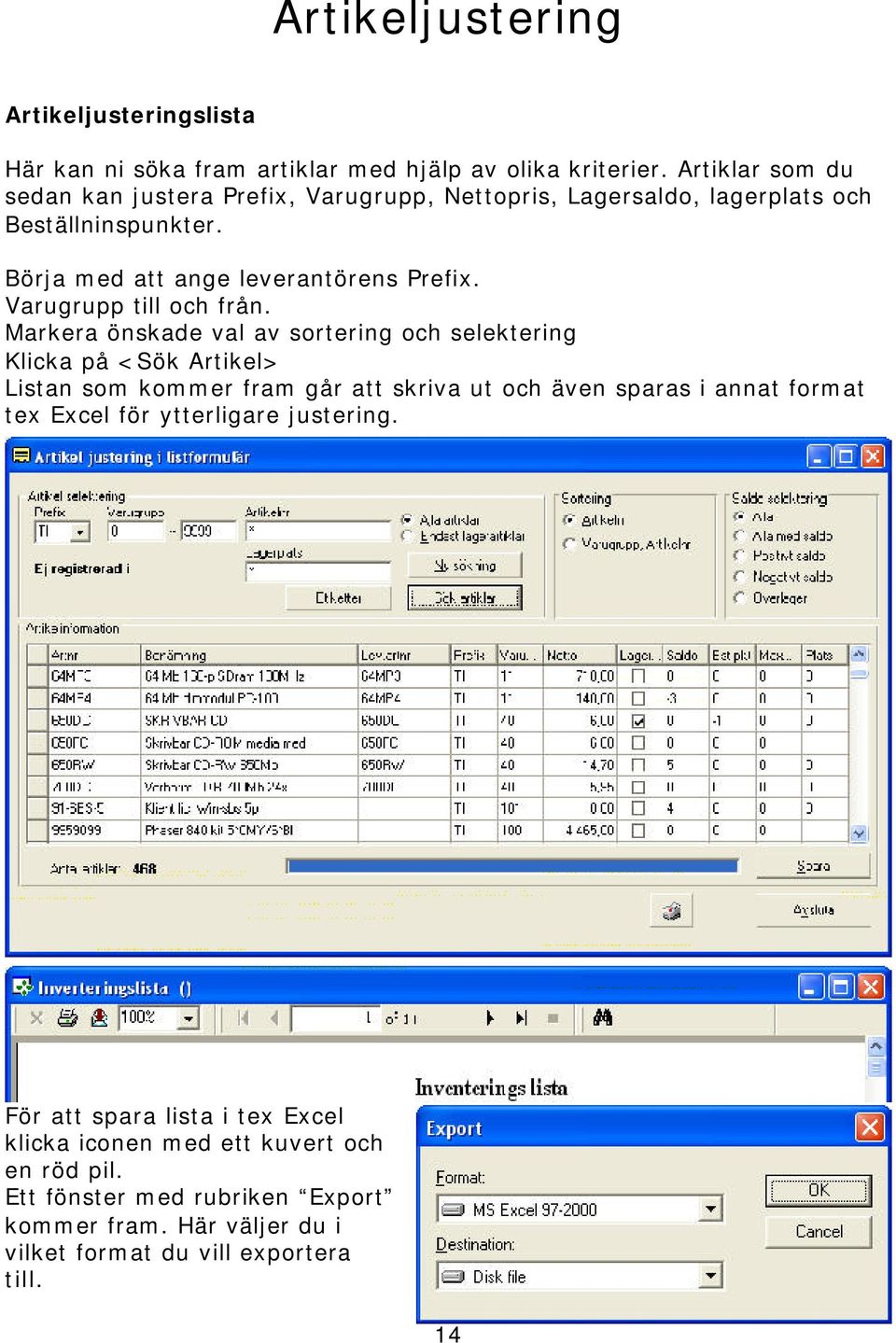Screen dimensions: 896x1343
Task: Click the article table scroll-up arrow
Action: point(859,654)
